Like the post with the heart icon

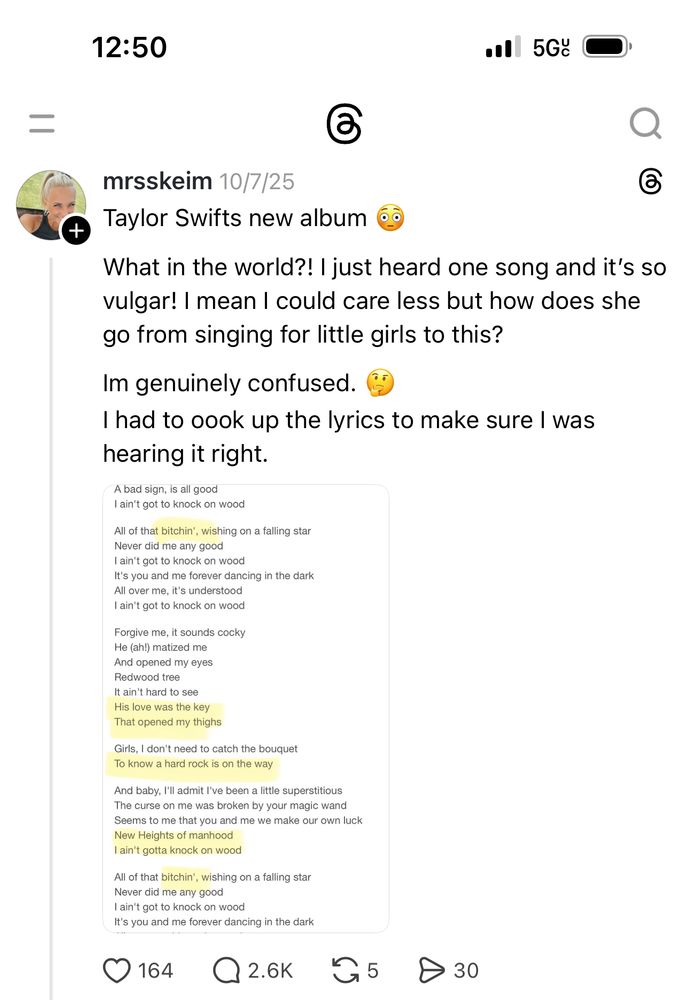click(x=117, y=969)
